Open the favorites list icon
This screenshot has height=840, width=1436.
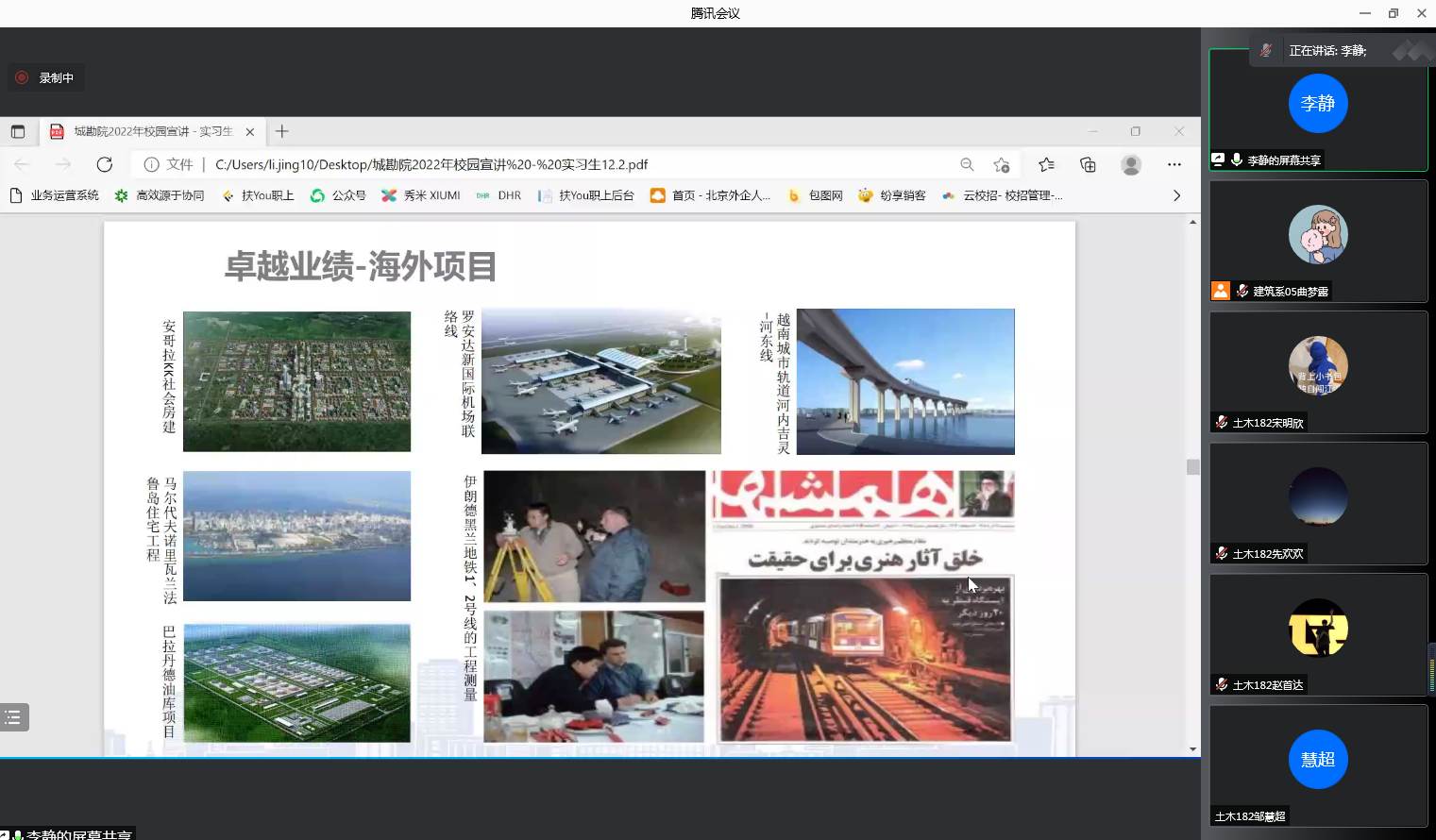pos(1046,164)
